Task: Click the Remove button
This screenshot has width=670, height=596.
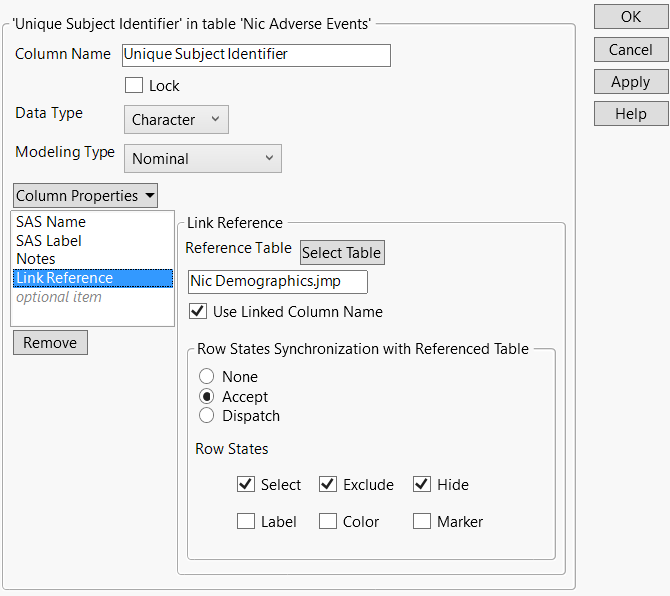Action: coord(50,343)
